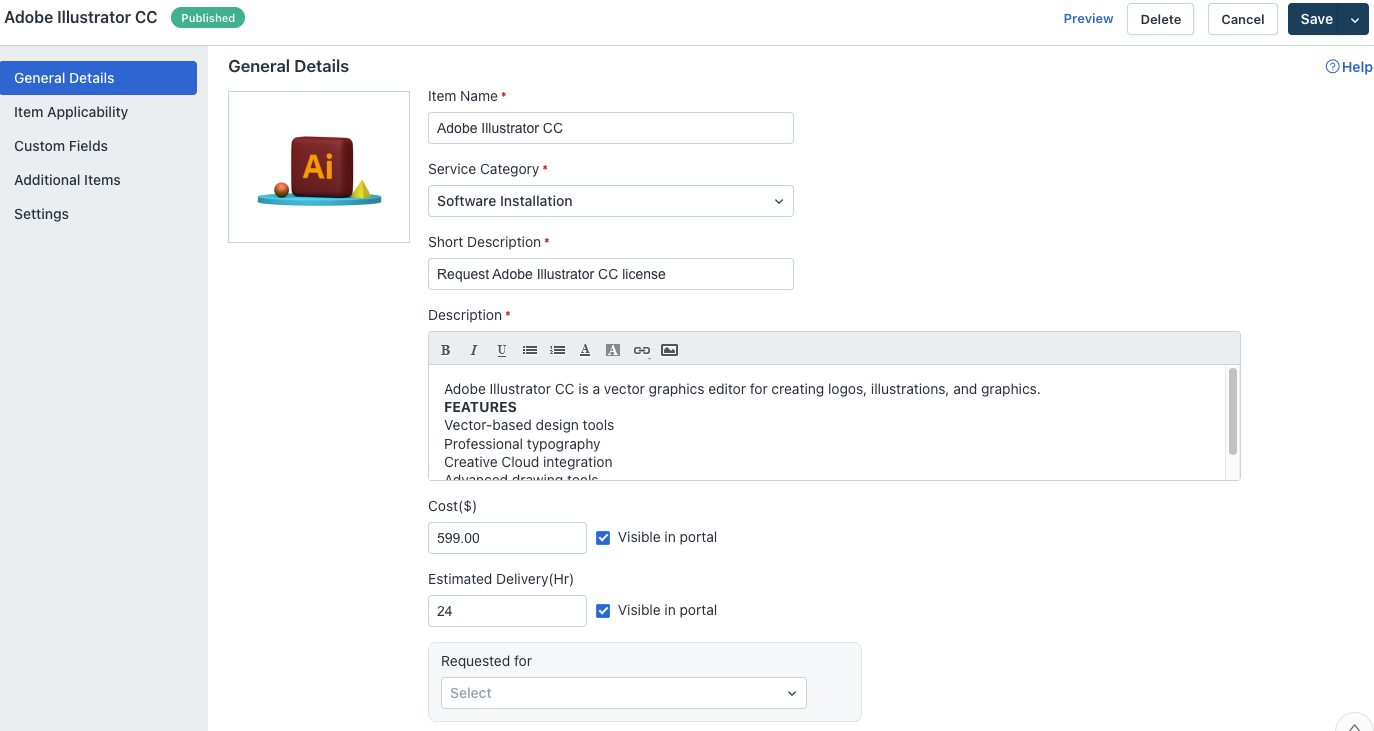Open Additional Items section

[67, 180]
